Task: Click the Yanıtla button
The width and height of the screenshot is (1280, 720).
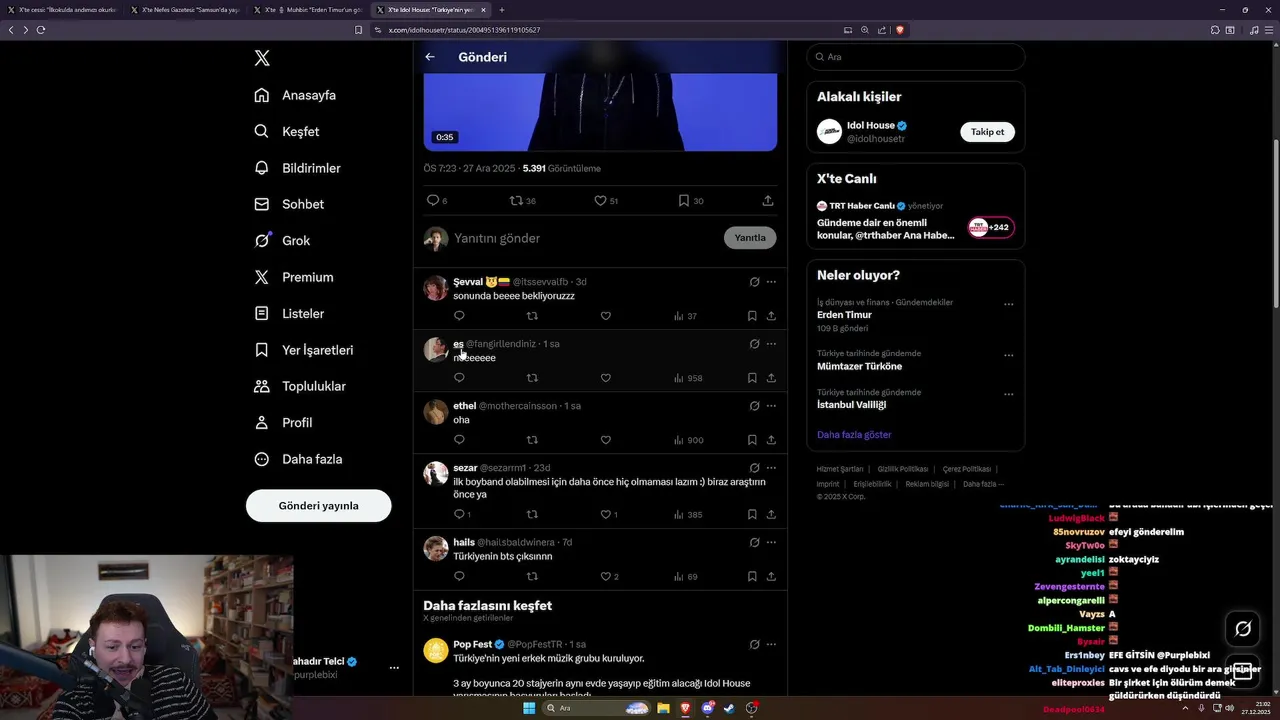Action: coord(750,238)
